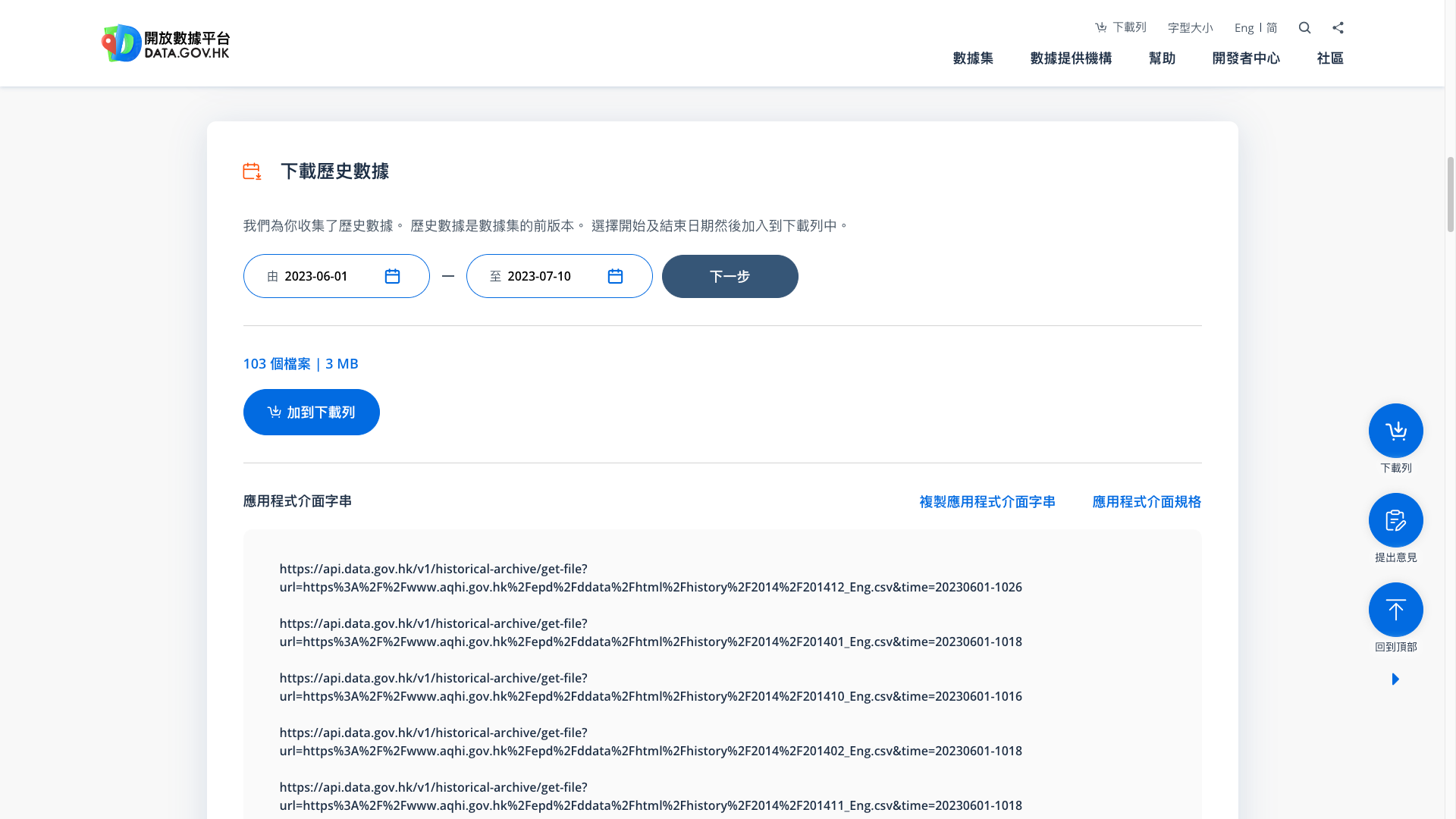Open the 開發者中心 menu

click(1246, 58)
